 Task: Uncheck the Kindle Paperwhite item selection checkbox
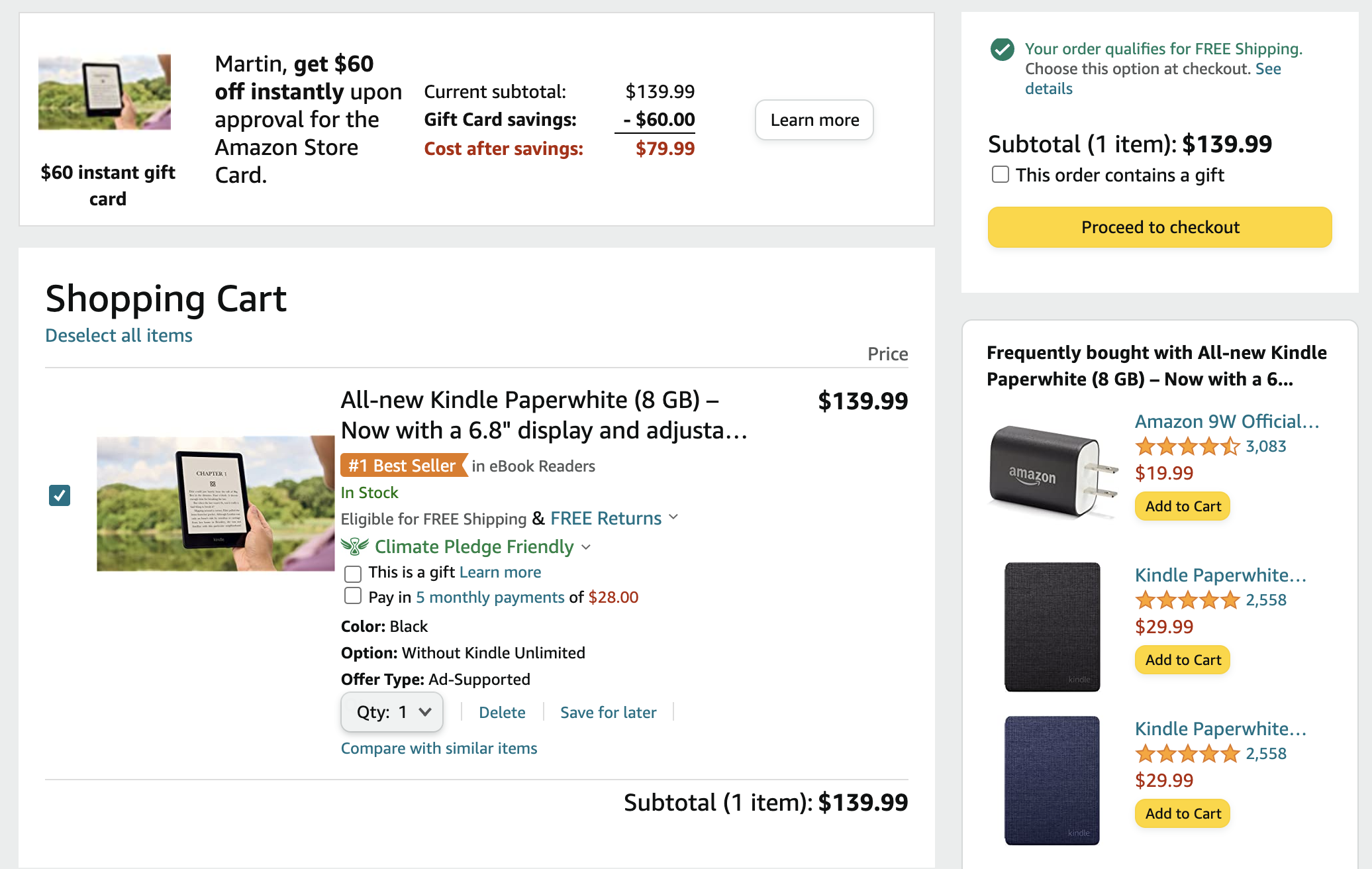tap(60, 495)
